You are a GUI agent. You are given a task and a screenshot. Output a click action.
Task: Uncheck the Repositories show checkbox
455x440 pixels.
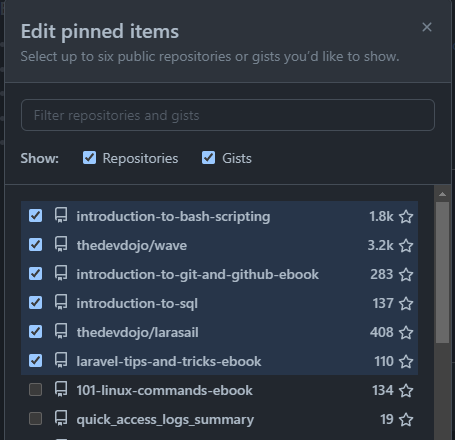tap(89, 158)
